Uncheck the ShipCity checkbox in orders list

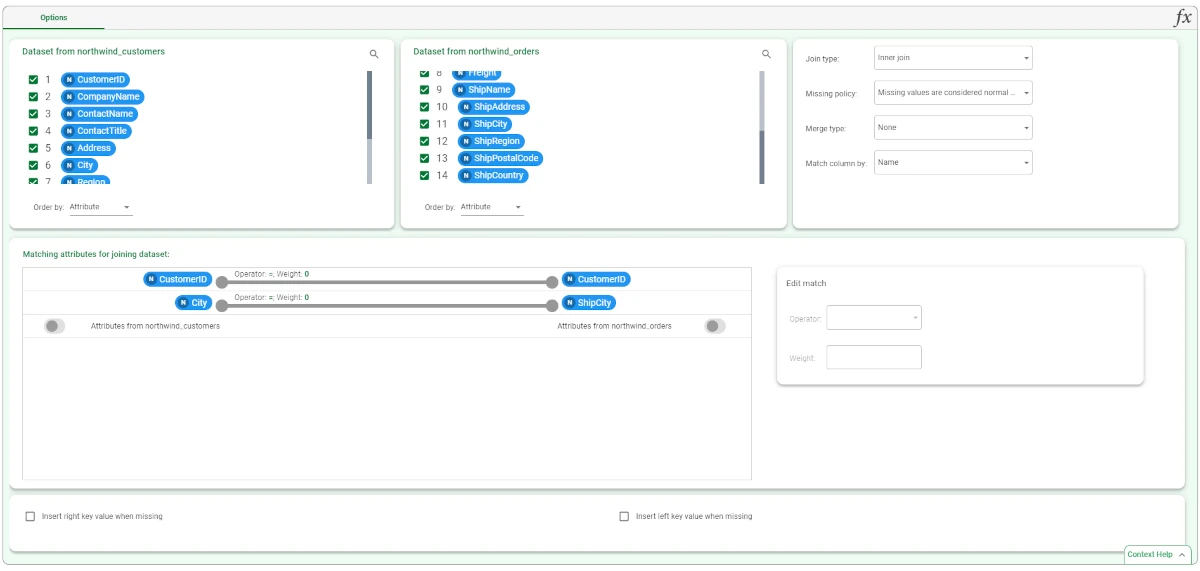(424, 124)
